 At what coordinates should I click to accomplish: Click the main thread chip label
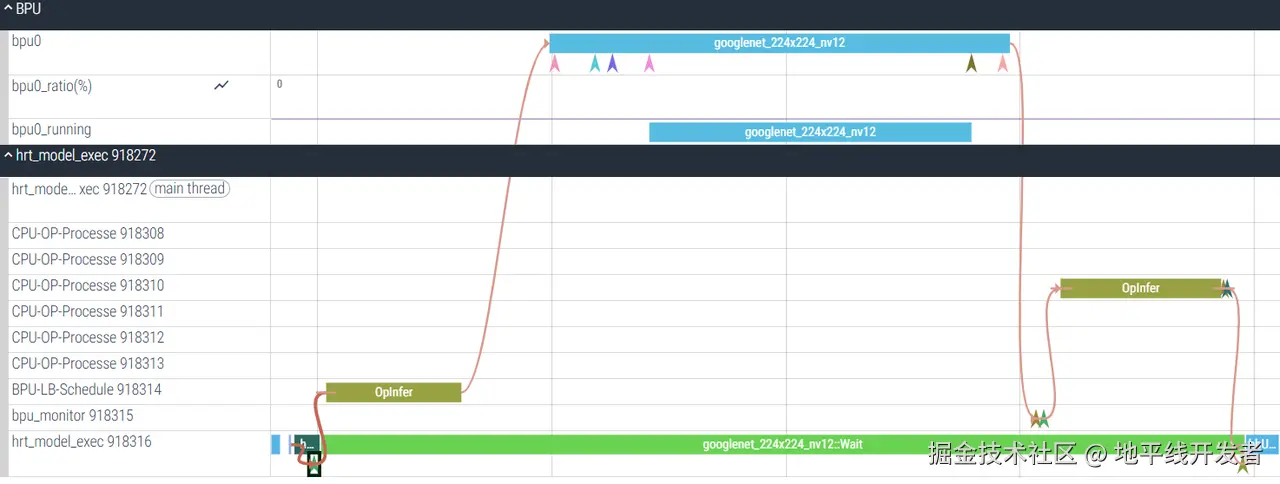[189, 188]
